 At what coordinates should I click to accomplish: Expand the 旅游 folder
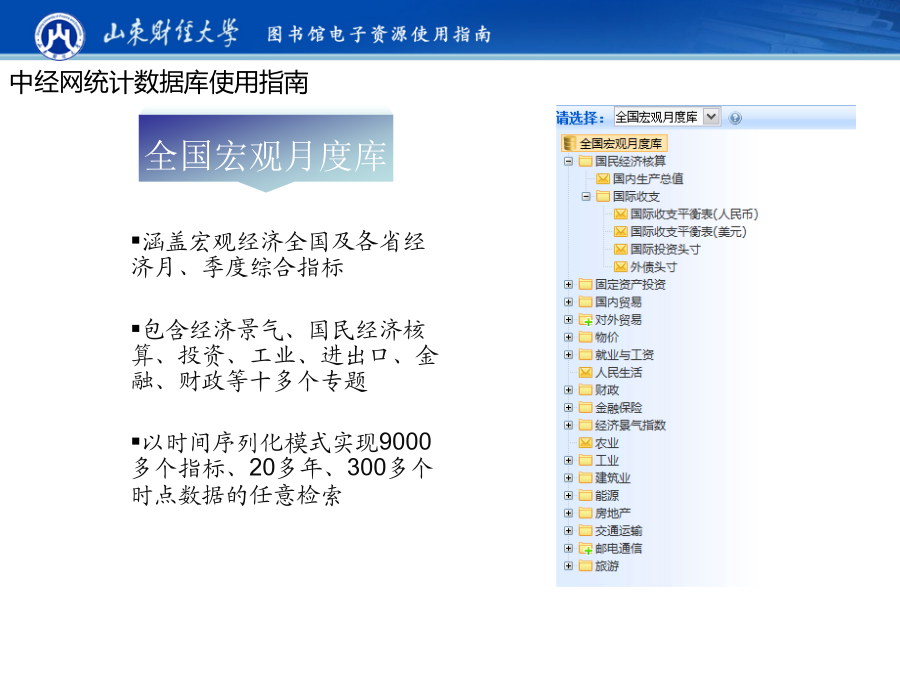568,566
